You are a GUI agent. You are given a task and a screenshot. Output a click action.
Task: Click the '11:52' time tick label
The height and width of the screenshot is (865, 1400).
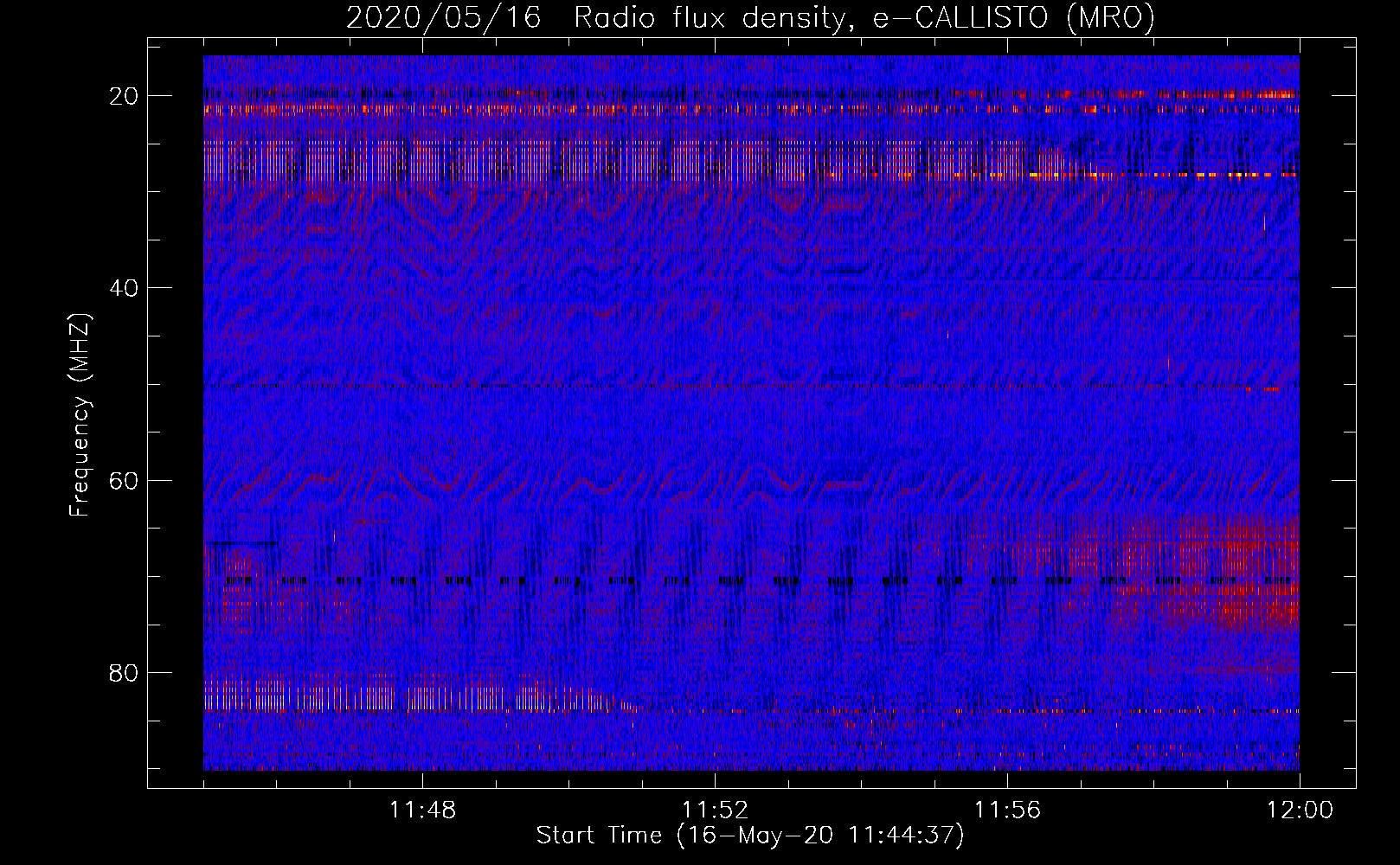click(715, 811)
